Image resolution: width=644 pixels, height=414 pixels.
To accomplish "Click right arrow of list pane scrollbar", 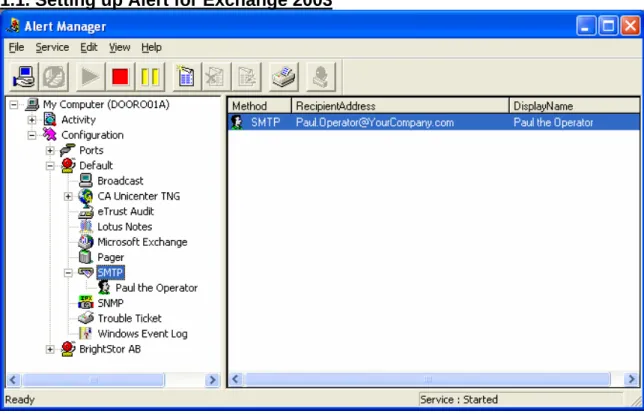I will click(x=631, y=379).
